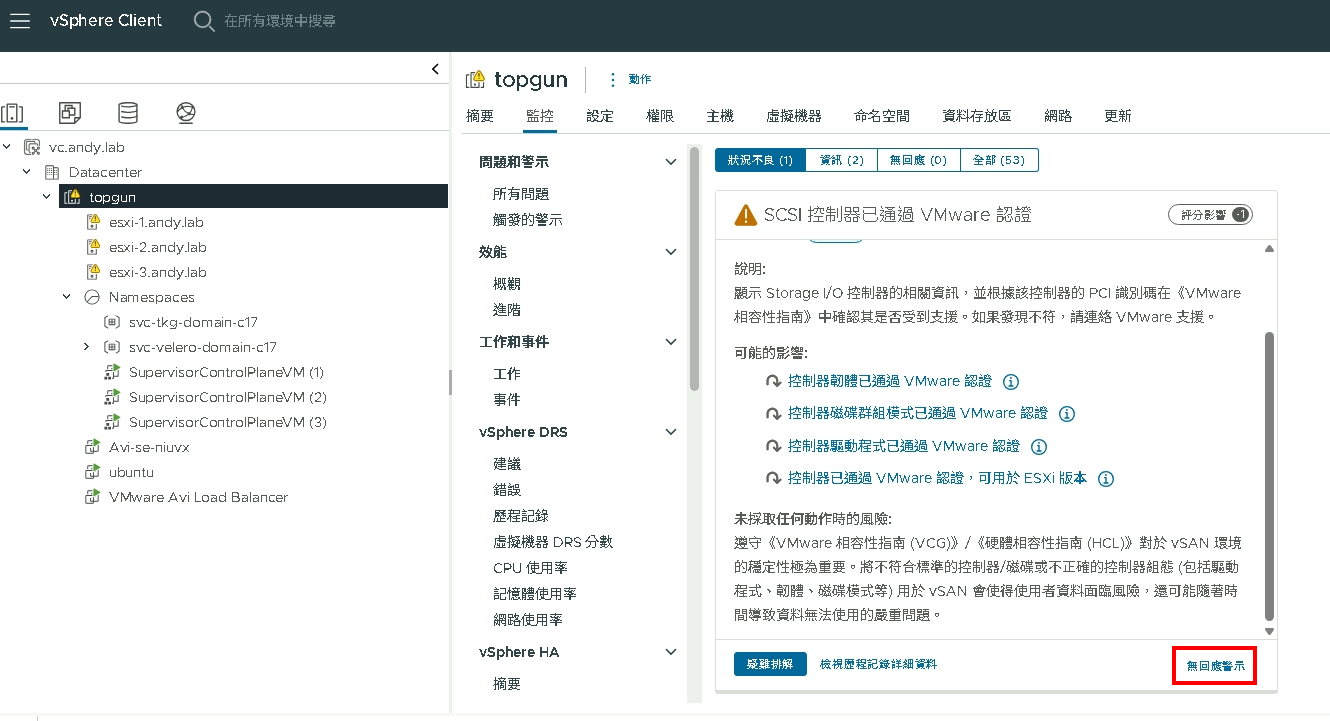Viewport: 1330px width, 721px height.
Task: Collapse the vSphere HA section
Action: (671, 652)
